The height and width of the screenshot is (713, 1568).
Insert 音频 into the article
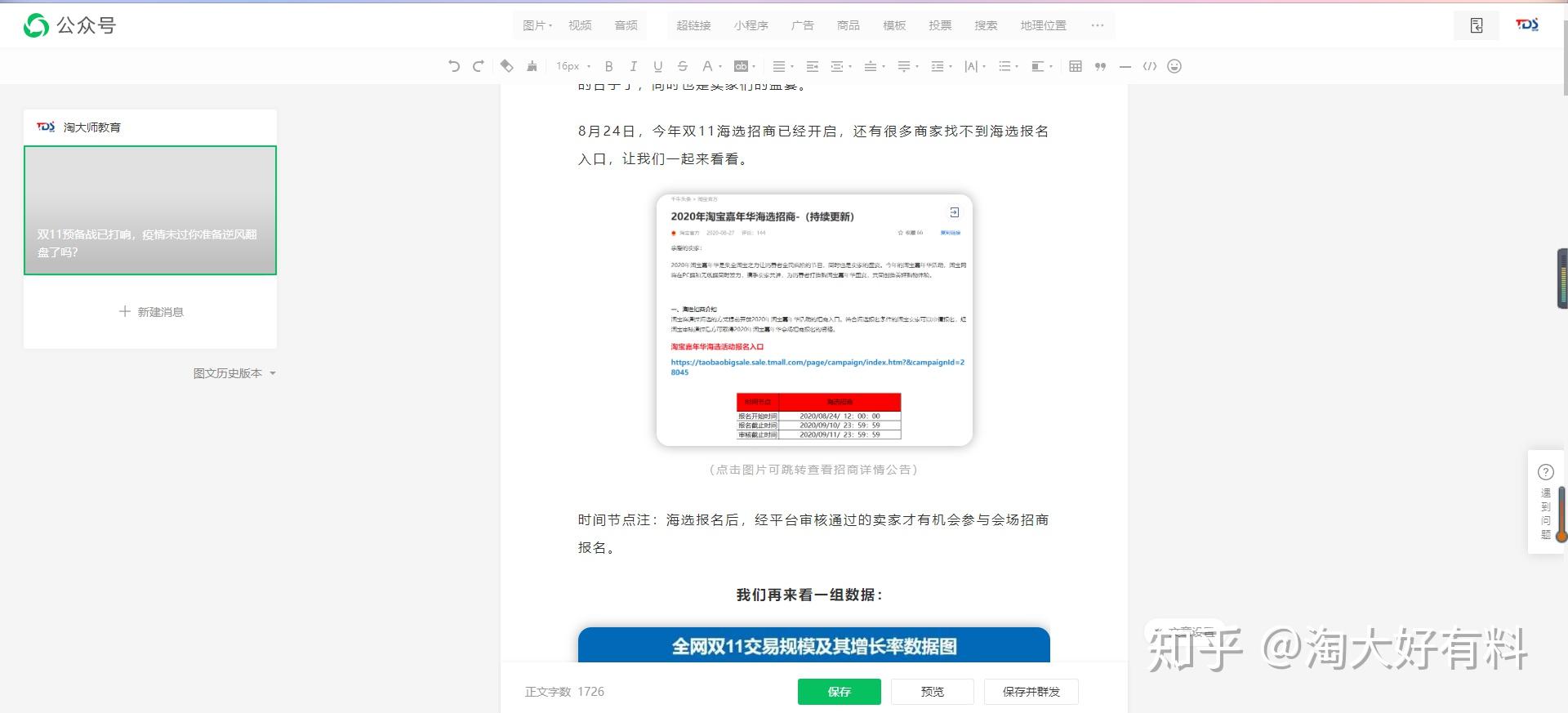click(x=626, y=25)
